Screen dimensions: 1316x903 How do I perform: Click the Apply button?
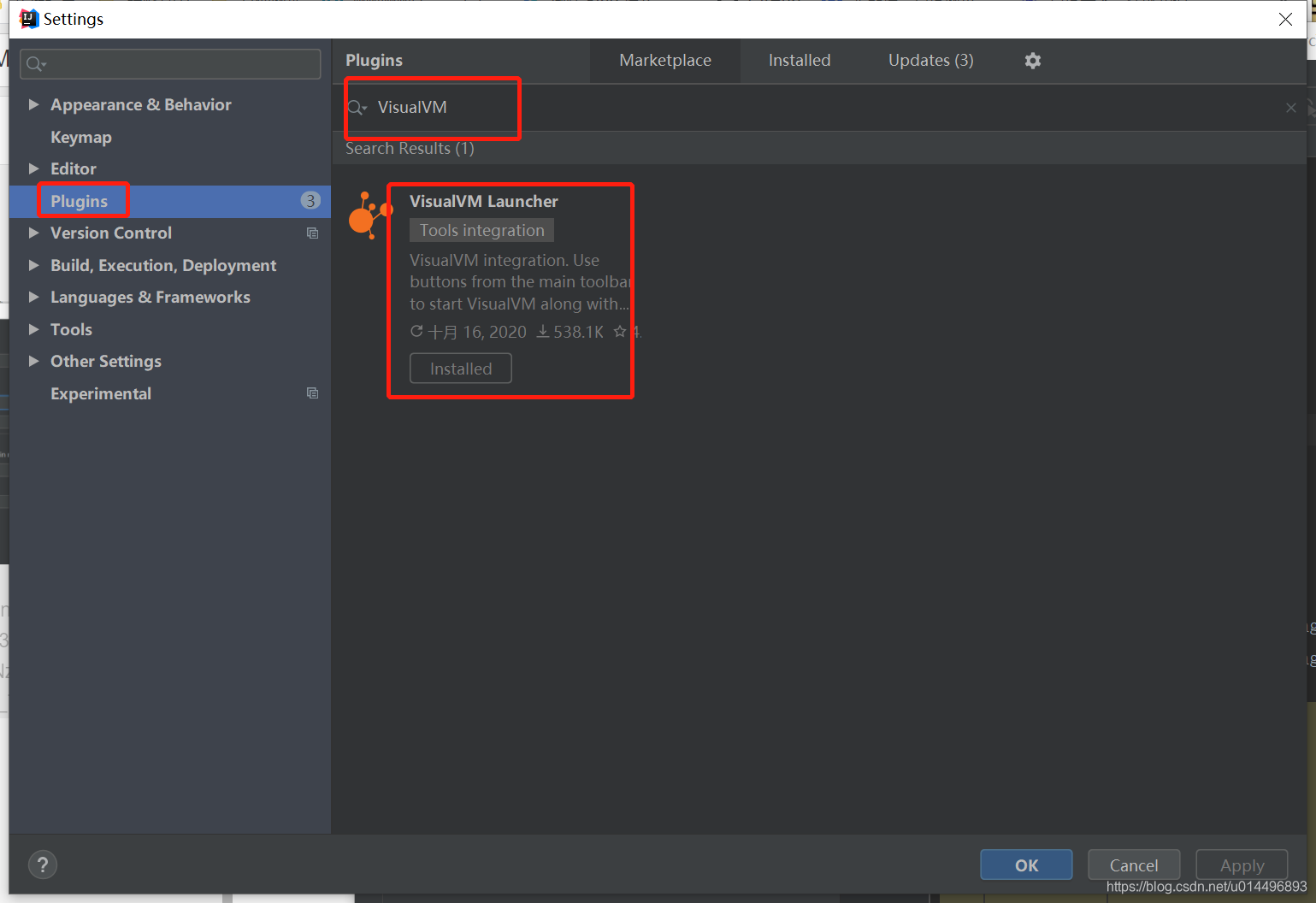click(1242, 865)
